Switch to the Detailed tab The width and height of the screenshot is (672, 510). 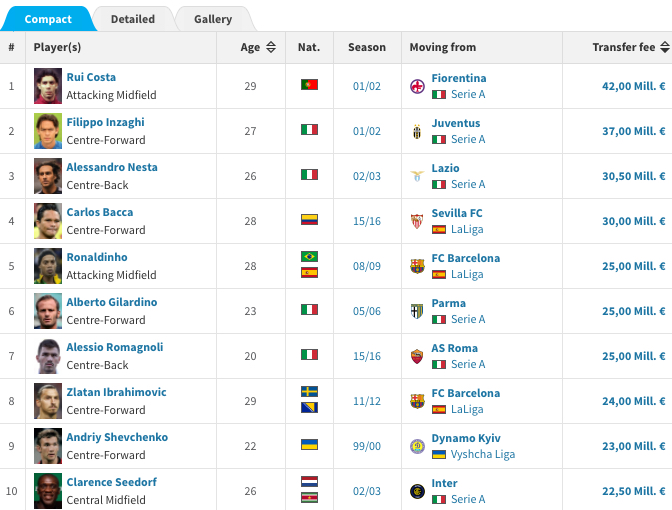tap(133, 19)
